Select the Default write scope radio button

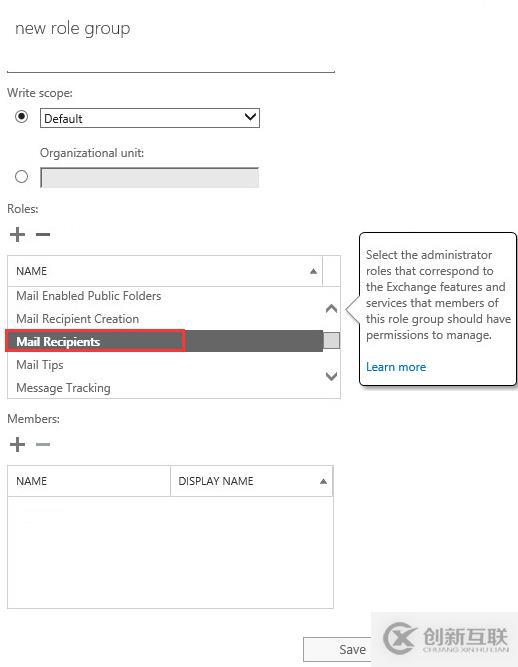pyautogui.click(x=21, y=116)
